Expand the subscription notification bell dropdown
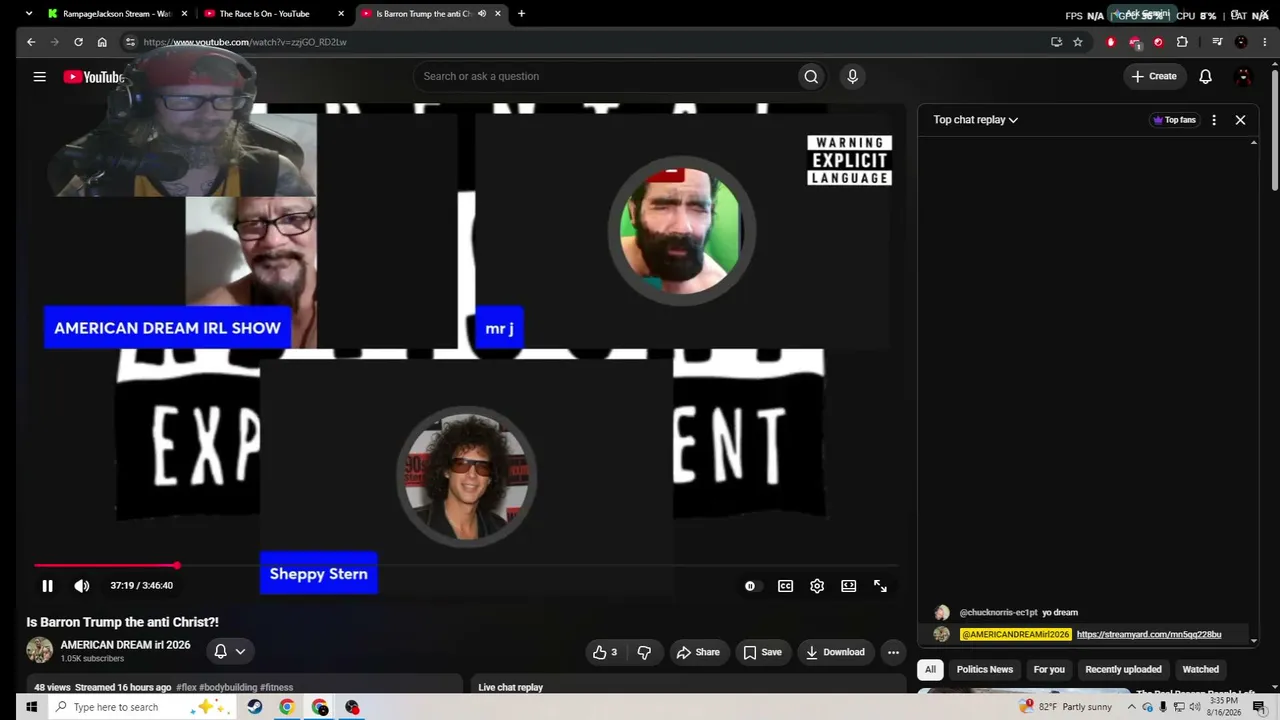 (229, 651)
